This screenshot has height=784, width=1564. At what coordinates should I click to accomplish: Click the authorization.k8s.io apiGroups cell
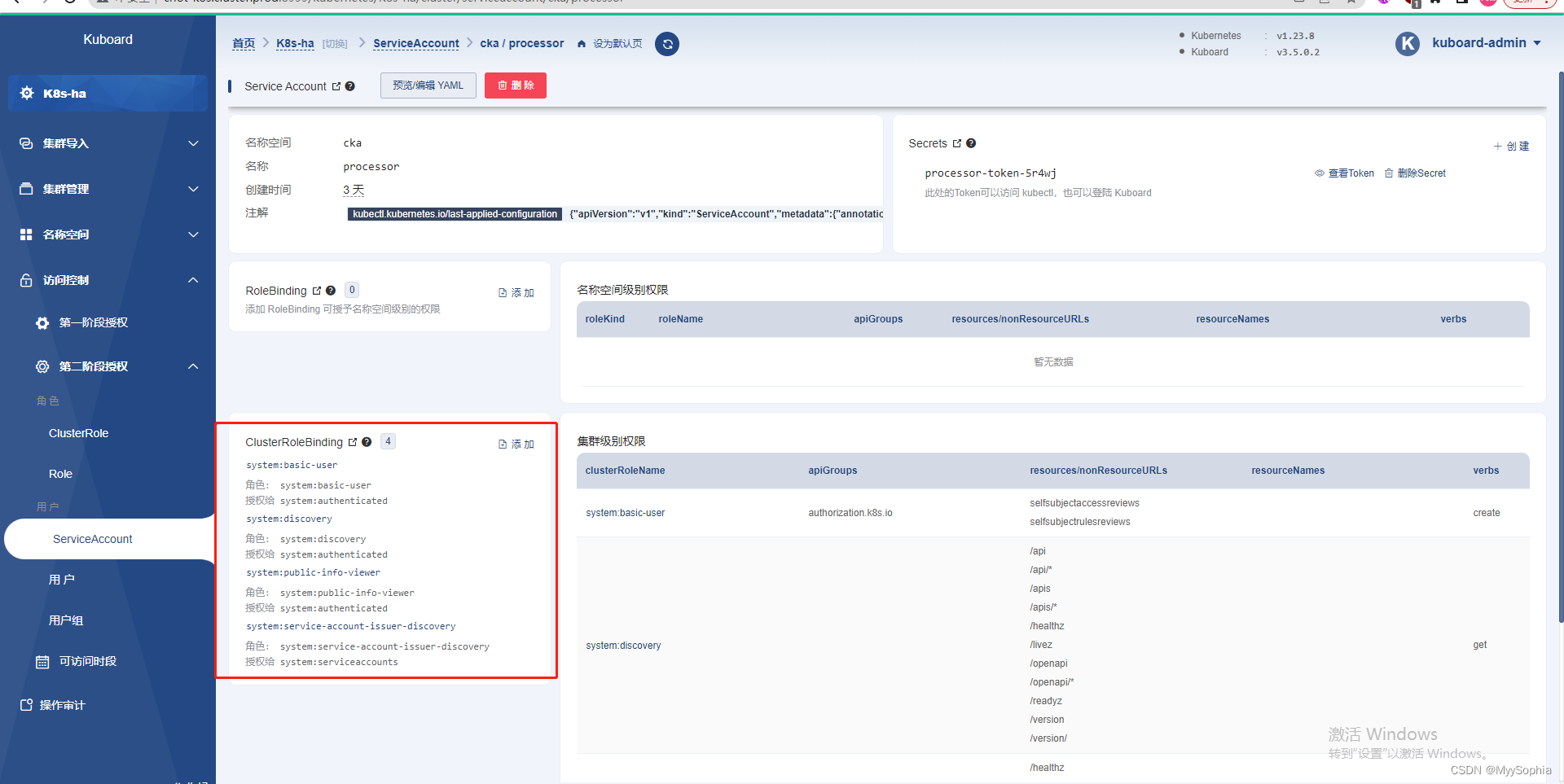[x=850, y=513]
